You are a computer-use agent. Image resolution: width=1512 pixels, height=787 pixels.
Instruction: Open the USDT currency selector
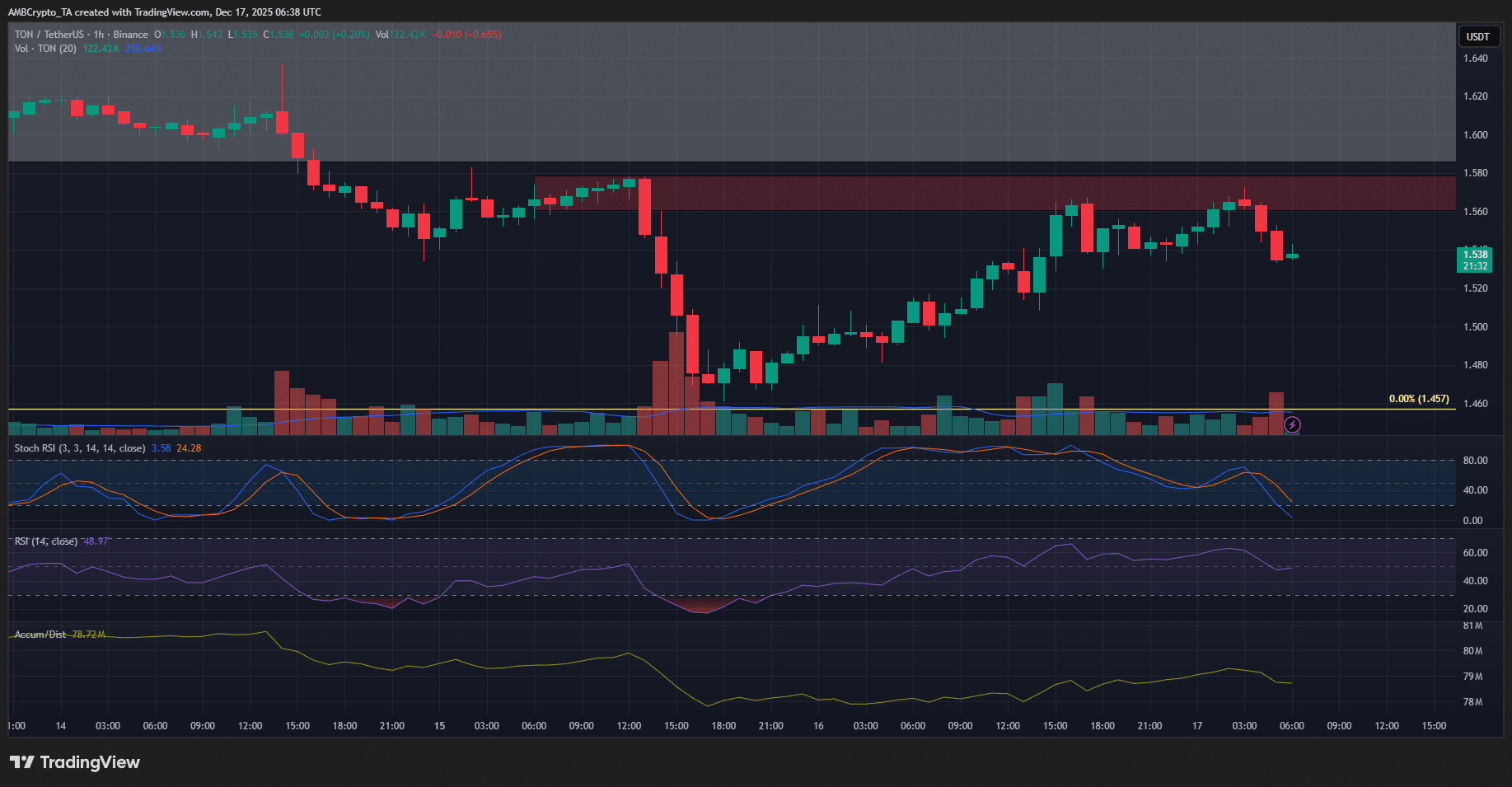click(1477, 36)
